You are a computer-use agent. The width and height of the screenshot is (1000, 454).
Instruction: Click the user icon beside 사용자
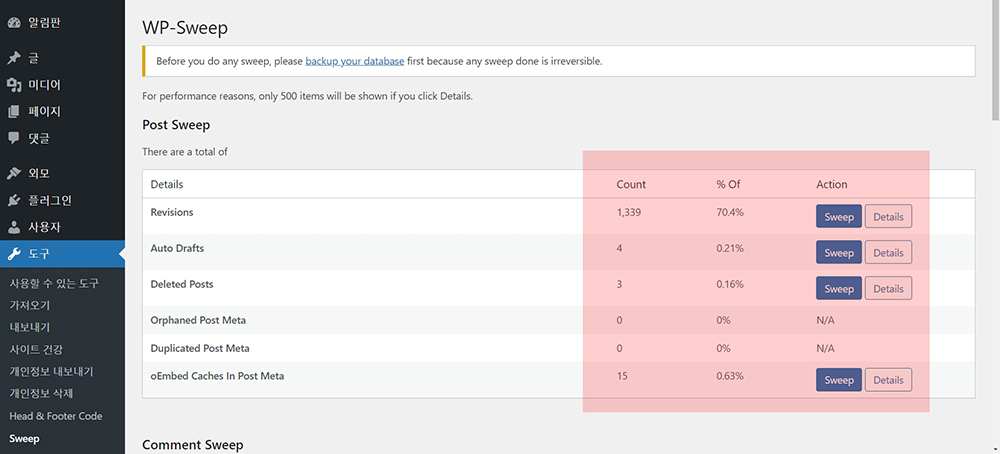point(14,227)
